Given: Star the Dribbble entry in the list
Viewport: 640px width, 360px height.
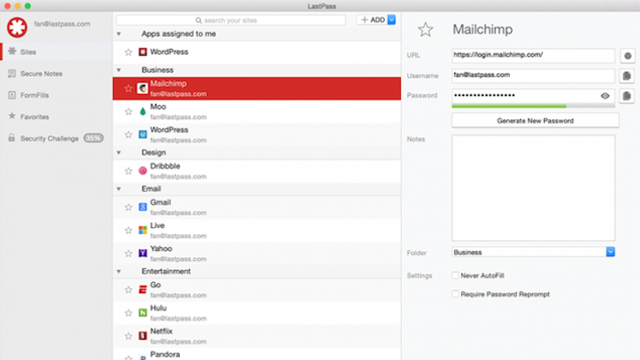Looking at the screenshot, I should click(129, 171).
